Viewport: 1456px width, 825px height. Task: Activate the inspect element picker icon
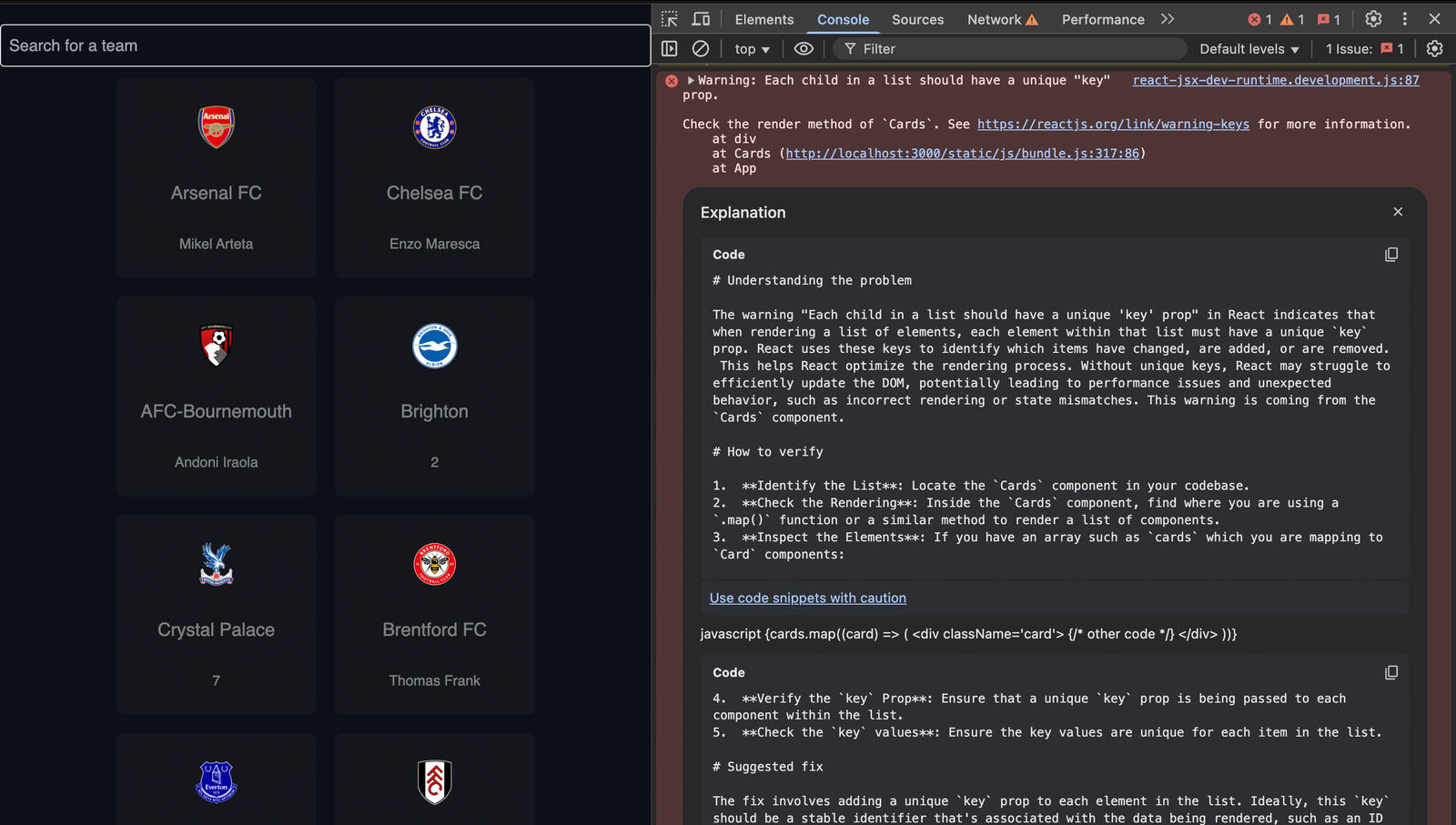pos(670,19)
